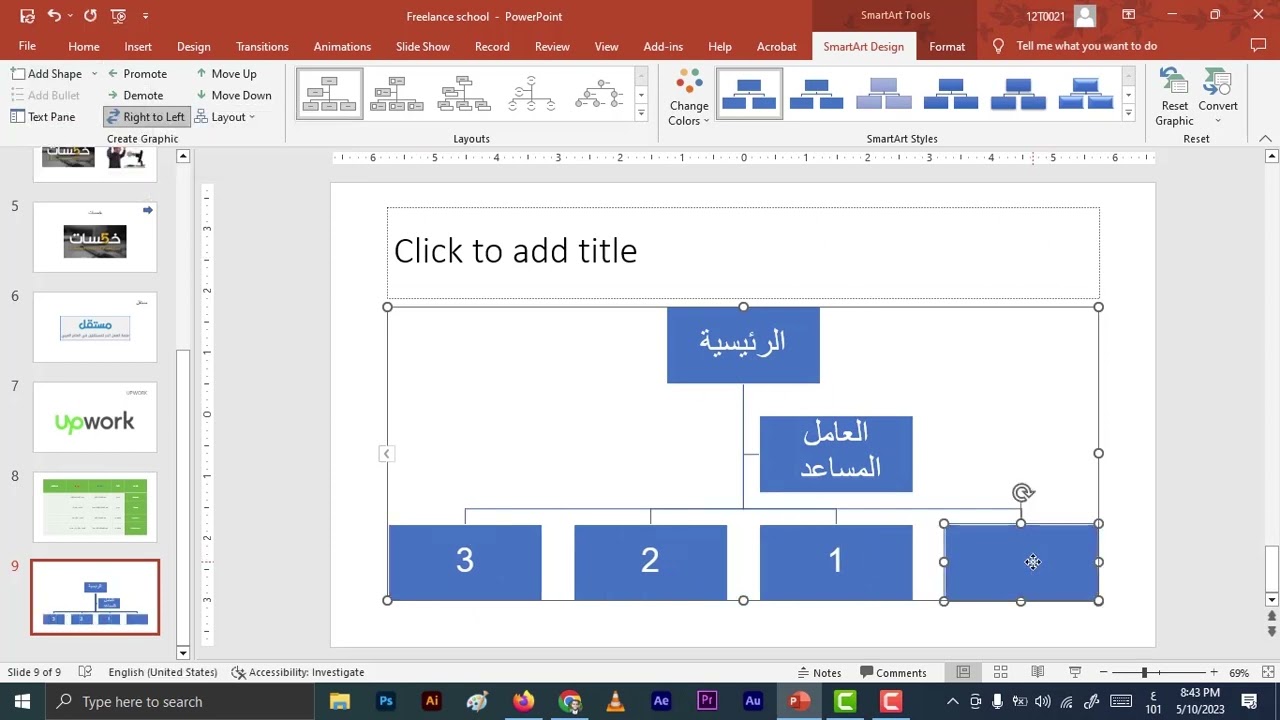This screenshot has height=720, width=1280.
Task: Toggle Right to Left direction
Action: pos(146,117)
